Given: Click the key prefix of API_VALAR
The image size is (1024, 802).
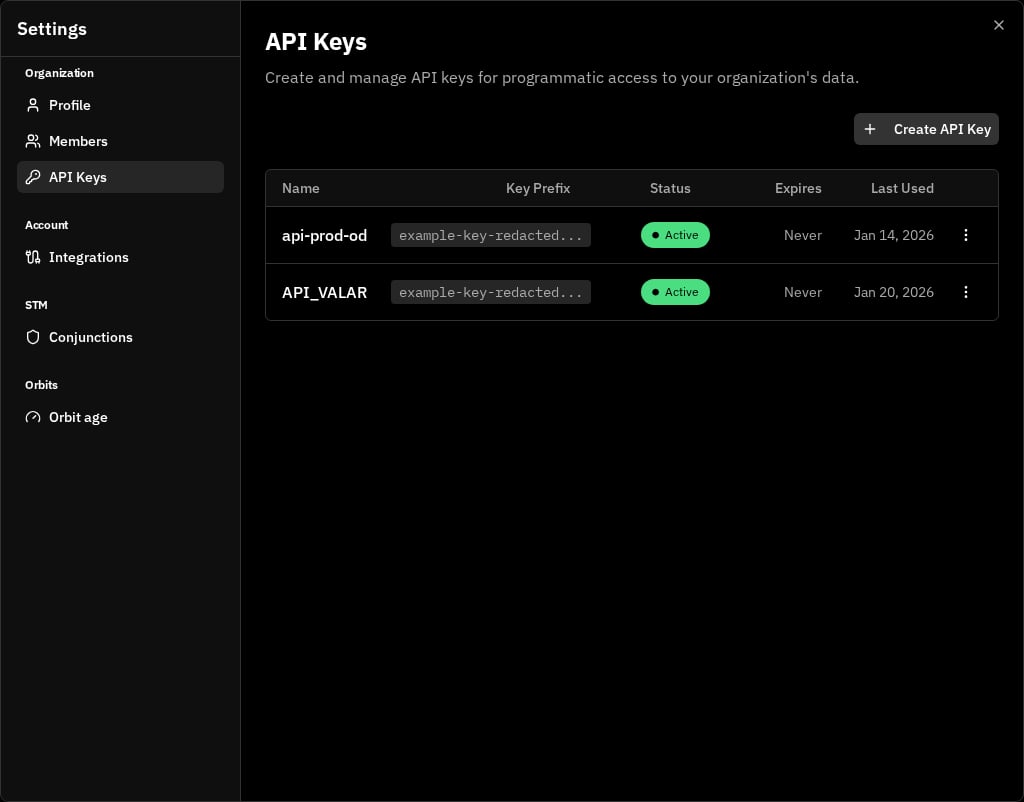Looking at the screenshot, I should pyautogui.click(x=490, y=292).
